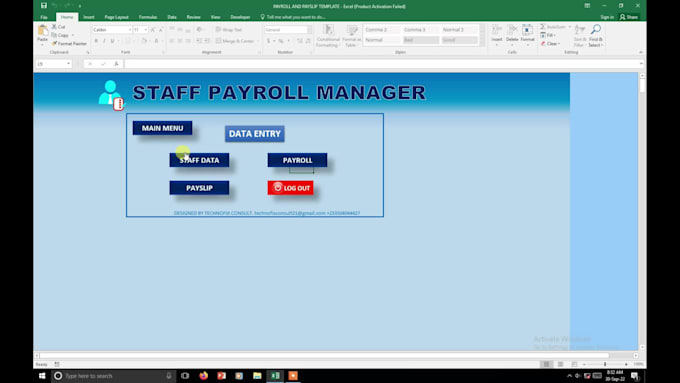This screenshot has width=680, height=383.
Task: Click the PowerPoint taskbar icon
Action: [x=221, y=376]
